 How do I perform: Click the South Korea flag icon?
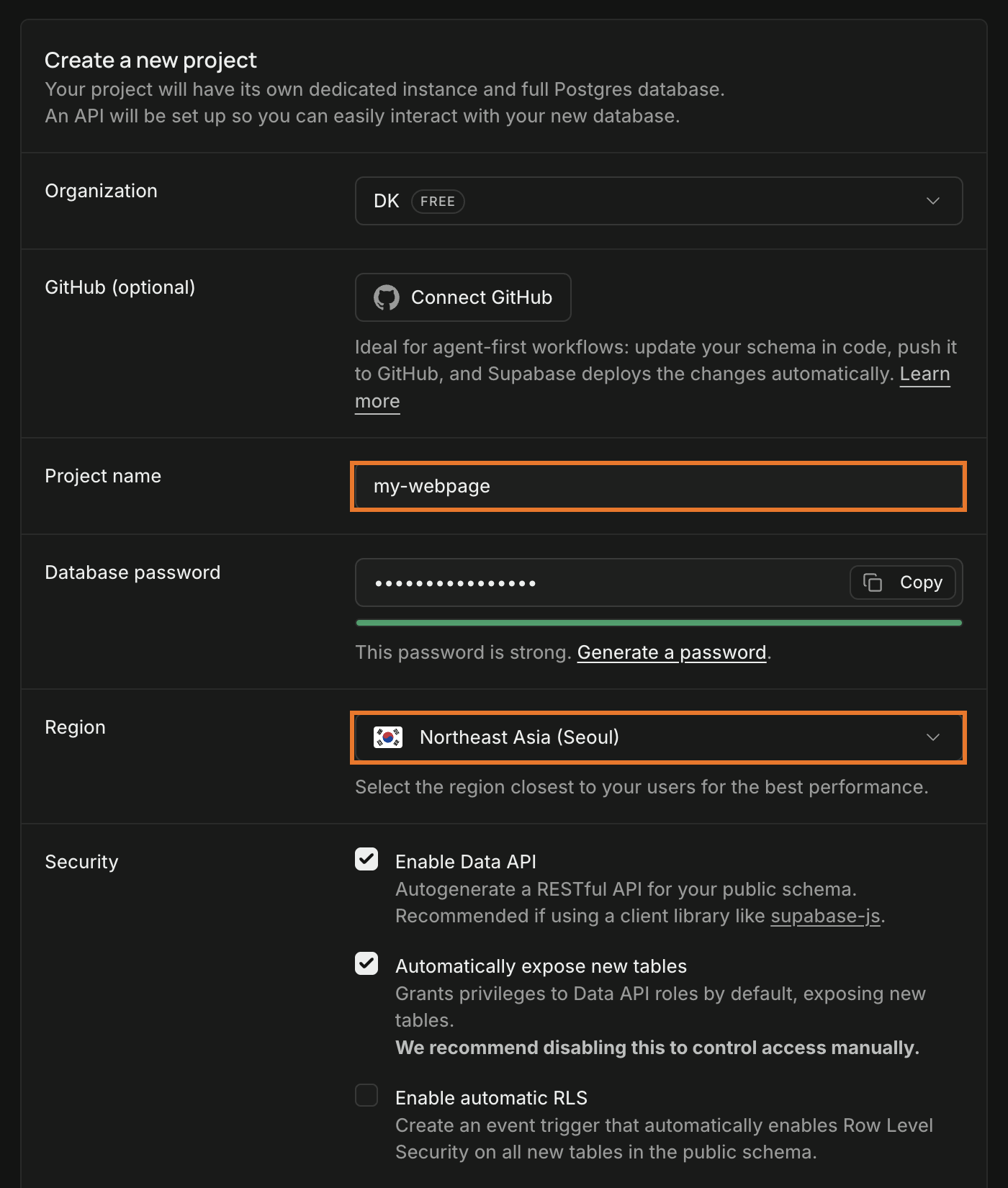(388, 737)
